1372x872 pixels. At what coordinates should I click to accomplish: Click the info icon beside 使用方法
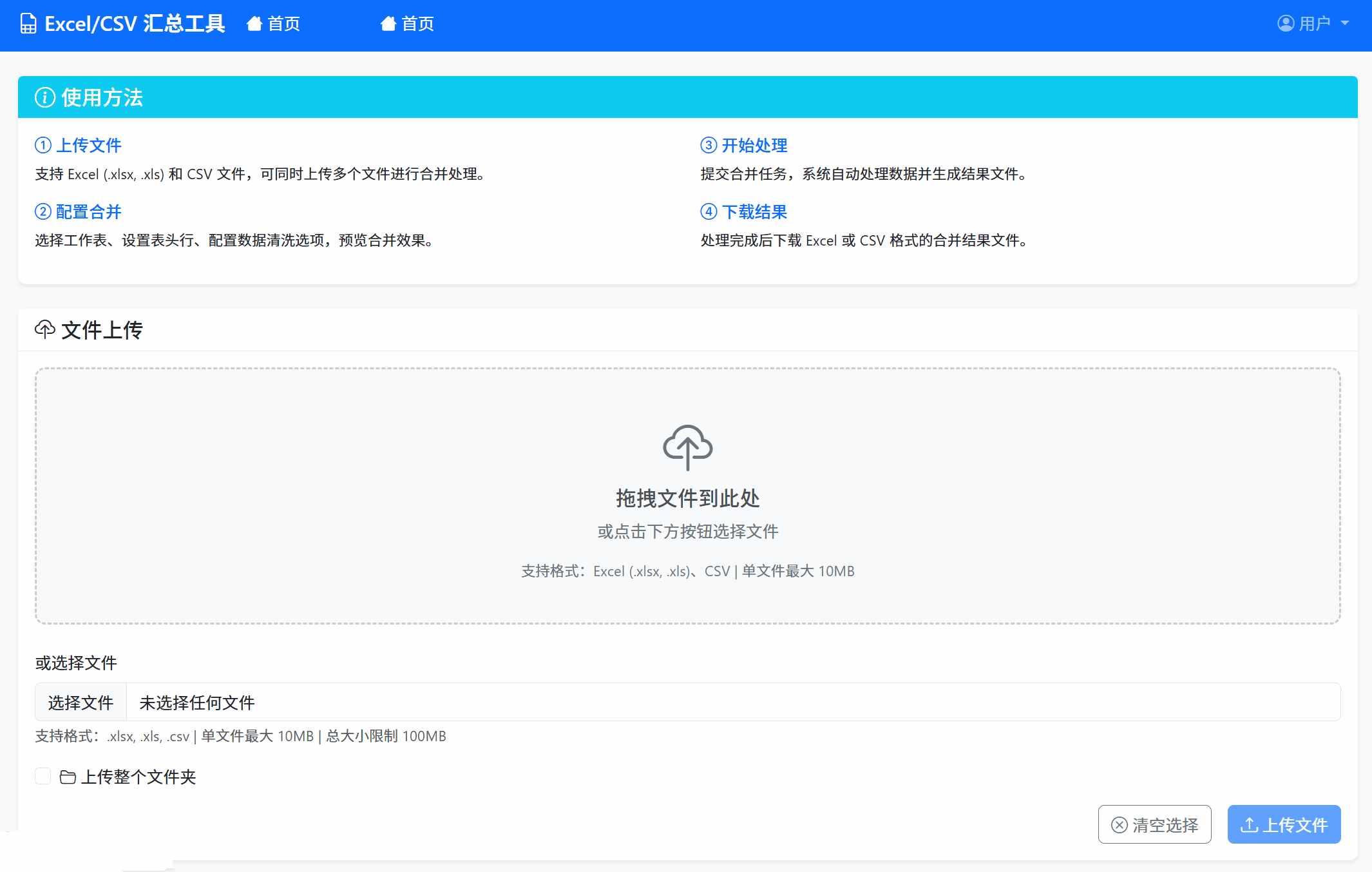click(x=44, y=97)
